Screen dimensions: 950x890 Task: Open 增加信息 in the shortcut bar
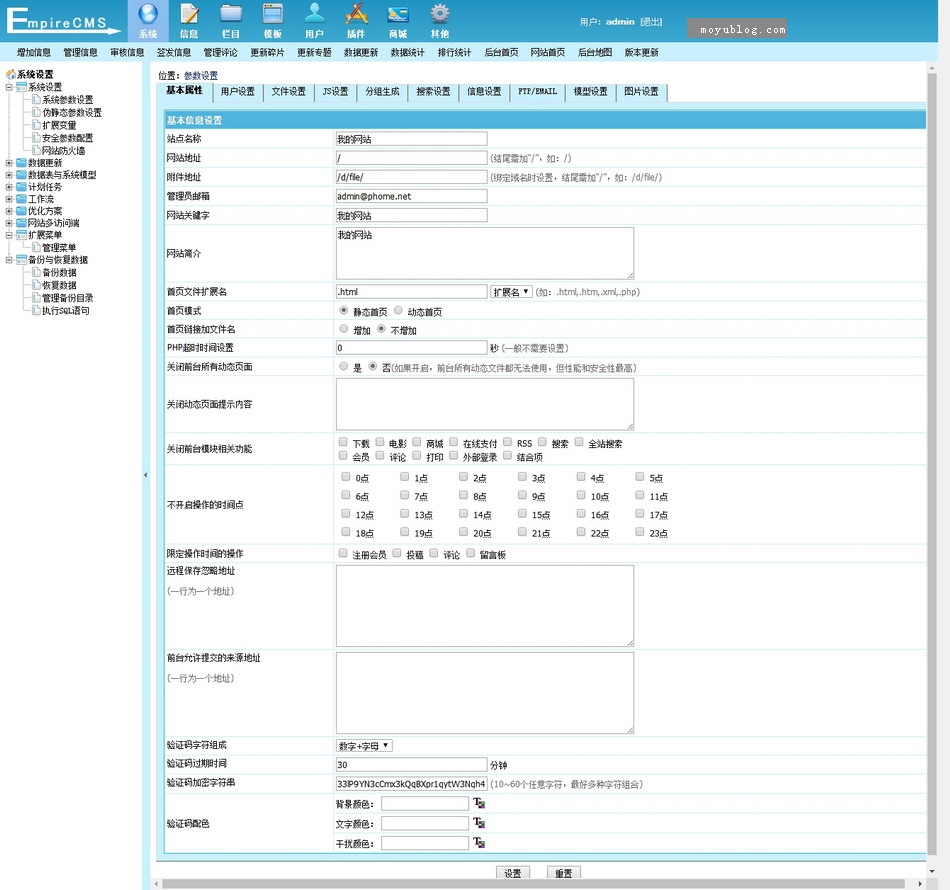(x=34, y=52)
